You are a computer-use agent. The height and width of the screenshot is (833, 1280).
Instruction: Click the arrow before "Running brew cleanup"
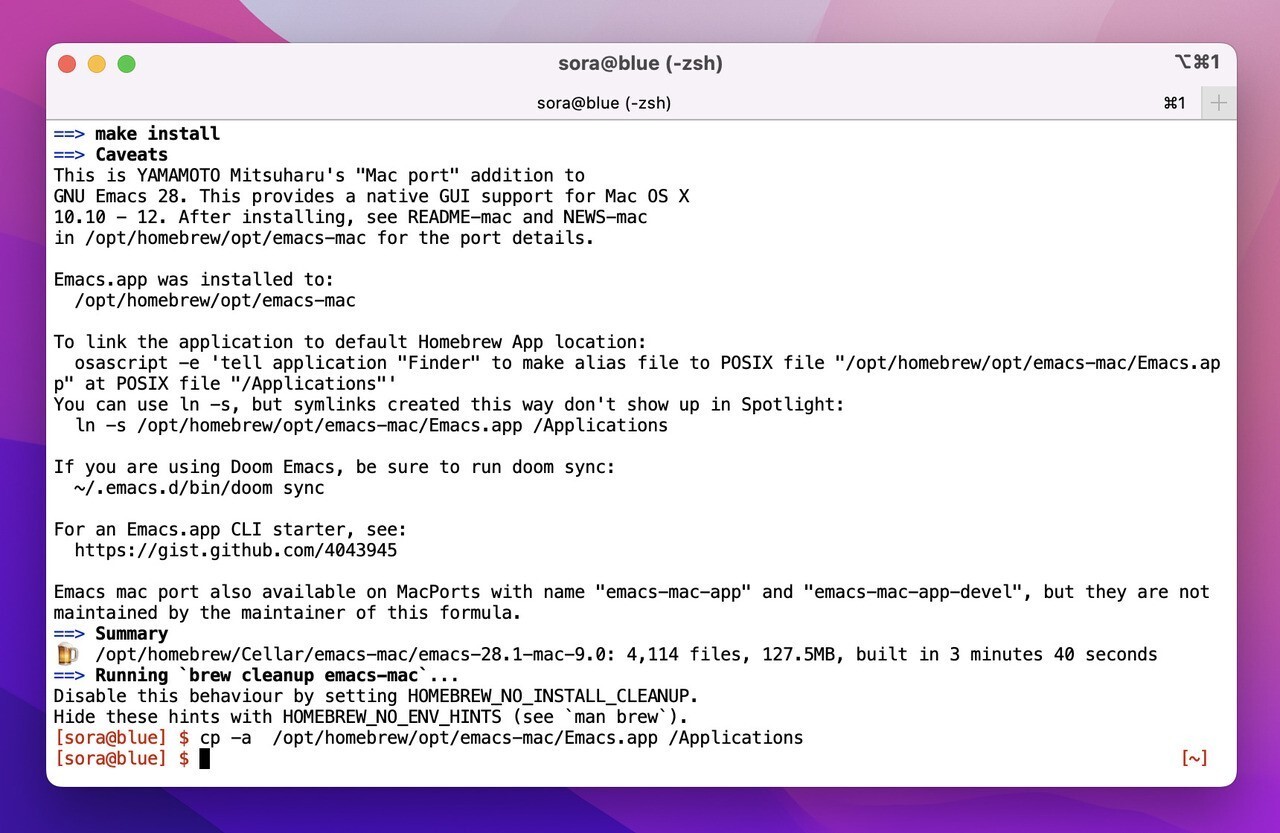click(x=66, y=675)
